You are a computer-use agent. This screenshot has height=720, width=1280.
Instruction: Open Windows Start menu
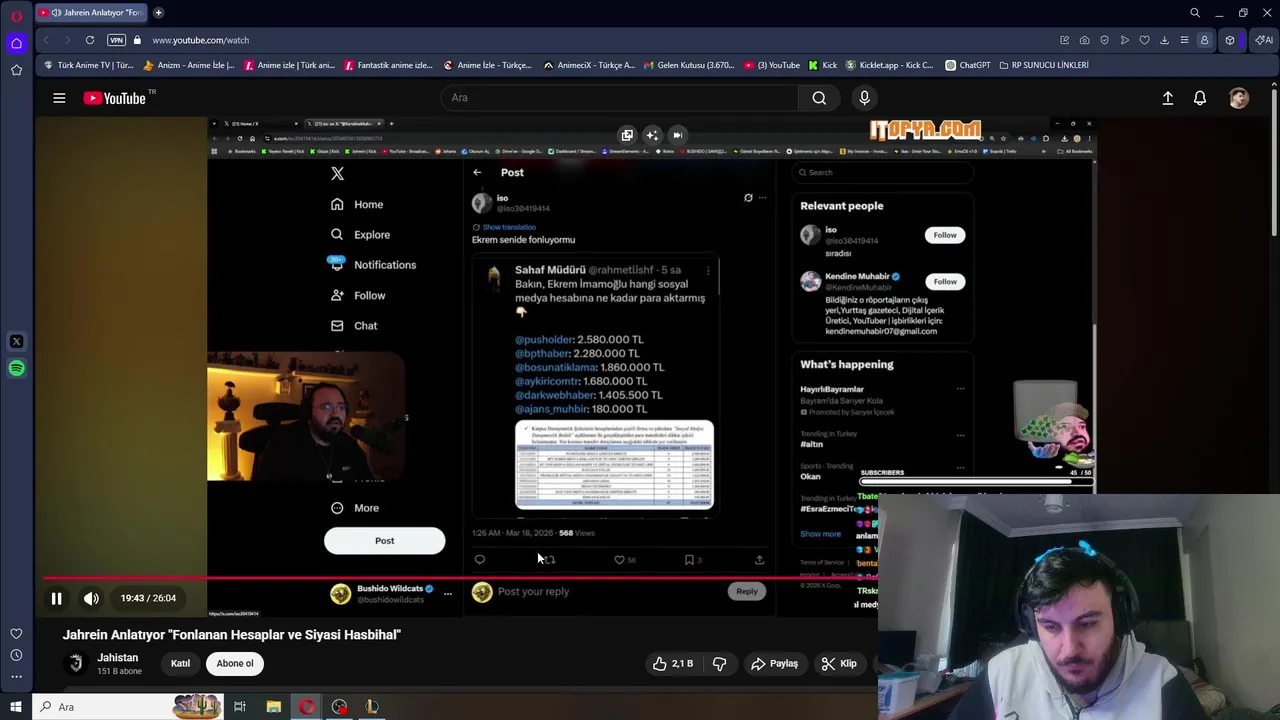point(16,707)
